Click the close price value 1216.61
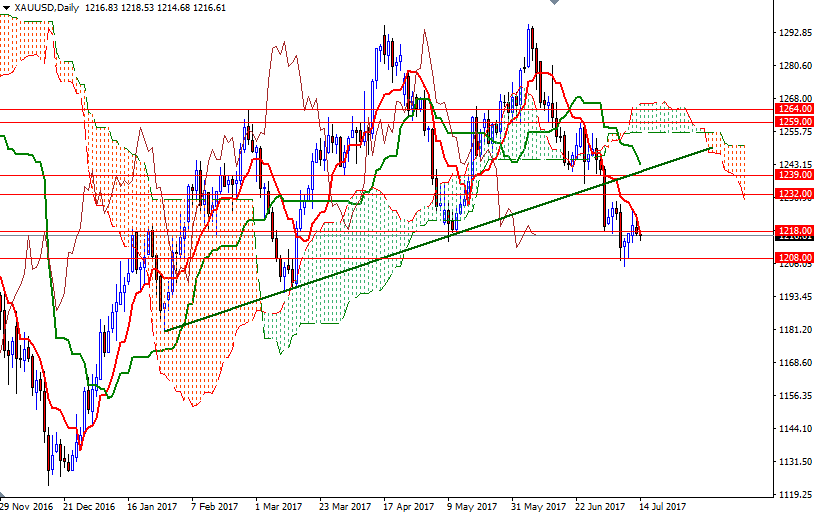 [x=209, y=8]
